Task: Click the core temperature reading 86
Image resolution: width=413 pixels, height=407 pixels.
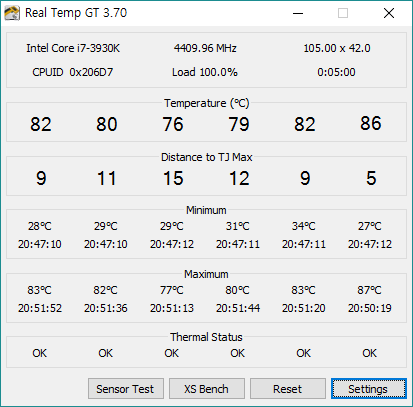Action: click(x=371, y=123)
